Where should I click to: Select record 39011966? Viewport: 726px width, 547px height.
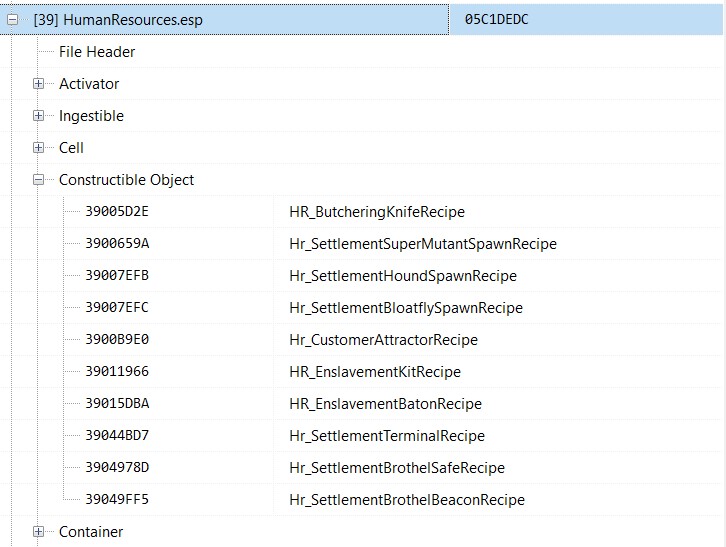point(117,371)
